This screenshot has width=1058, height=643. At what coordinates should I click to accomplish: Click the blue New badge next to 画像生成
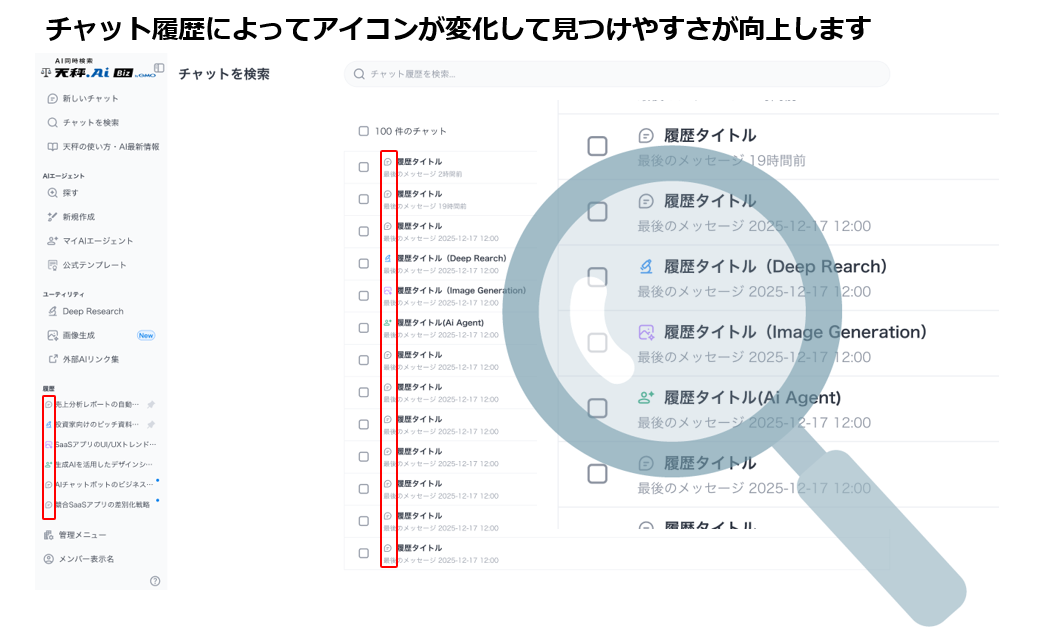tap(146, 335)
